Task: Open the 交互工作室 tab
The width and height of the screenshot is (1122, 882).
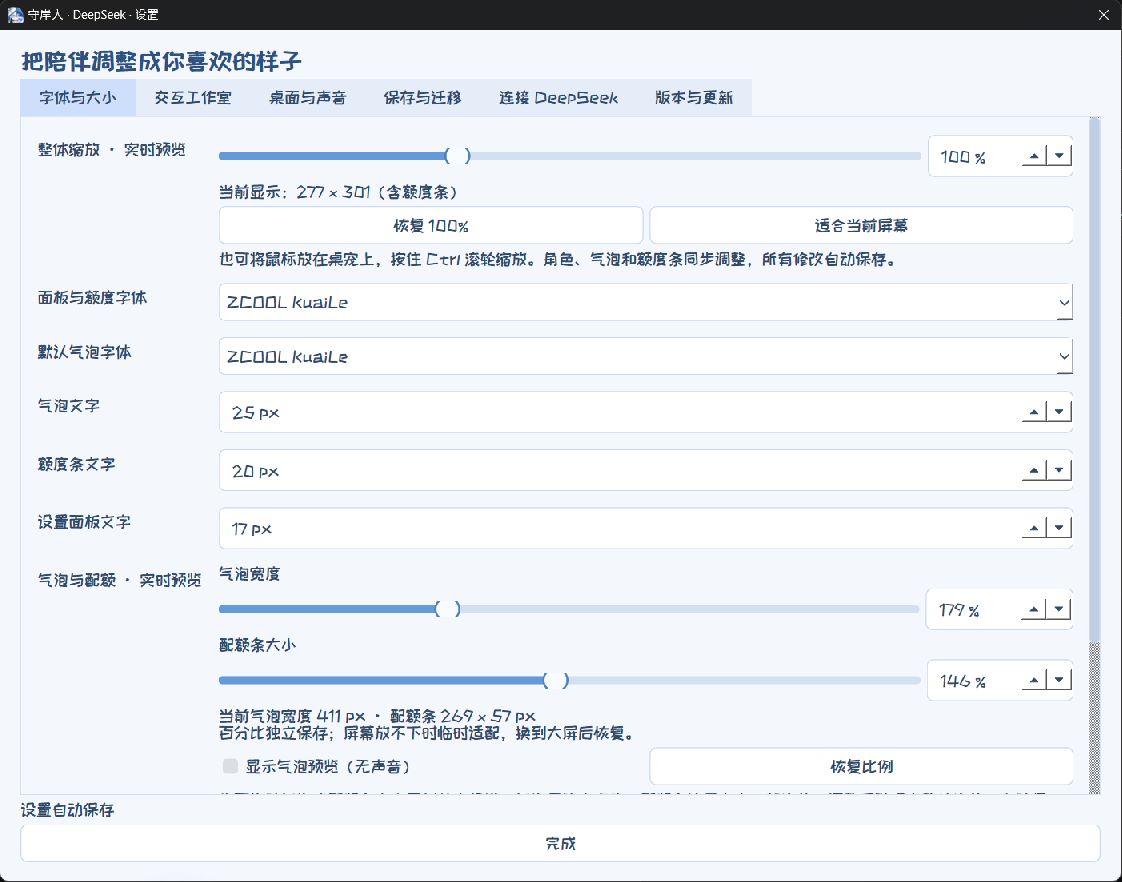Action: (x=192, y=98)
